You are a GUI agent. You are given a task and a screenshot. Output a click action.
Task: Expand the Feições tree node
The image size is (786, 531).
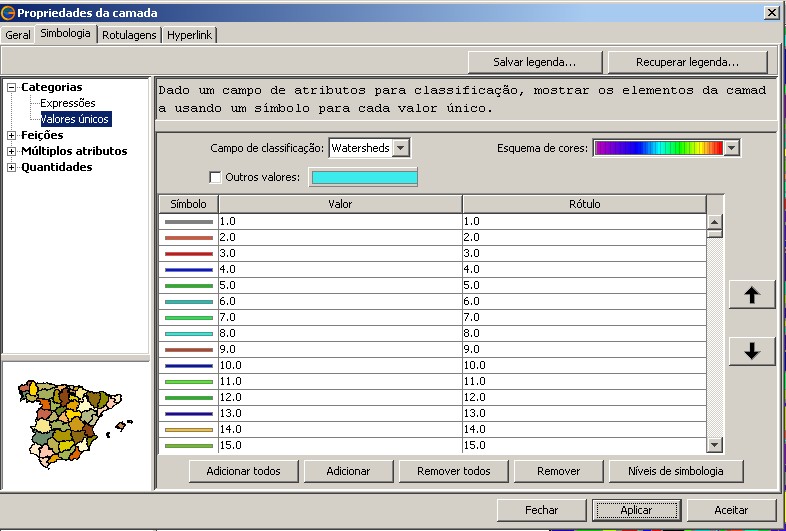[x=12, y=135]
